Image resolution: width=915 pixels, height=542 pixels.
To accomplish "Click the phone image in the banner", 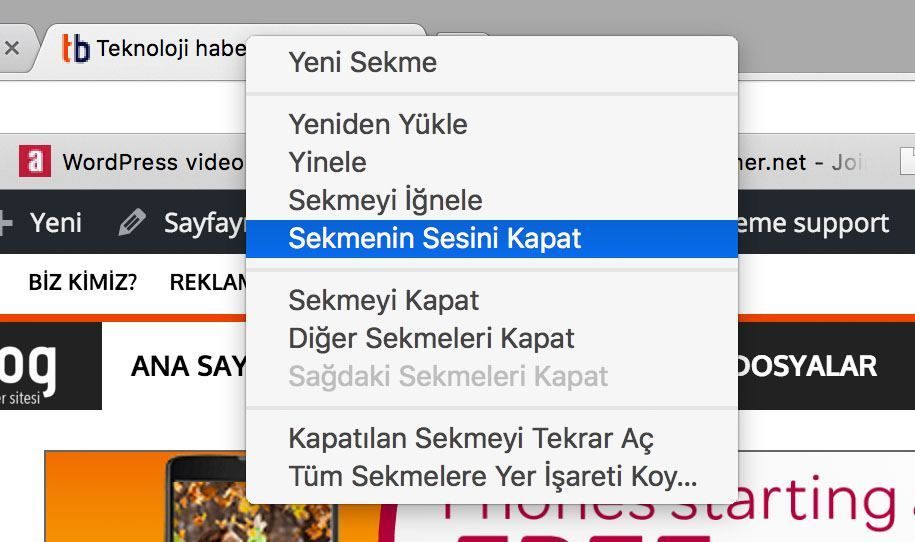I will pos(252,500).
